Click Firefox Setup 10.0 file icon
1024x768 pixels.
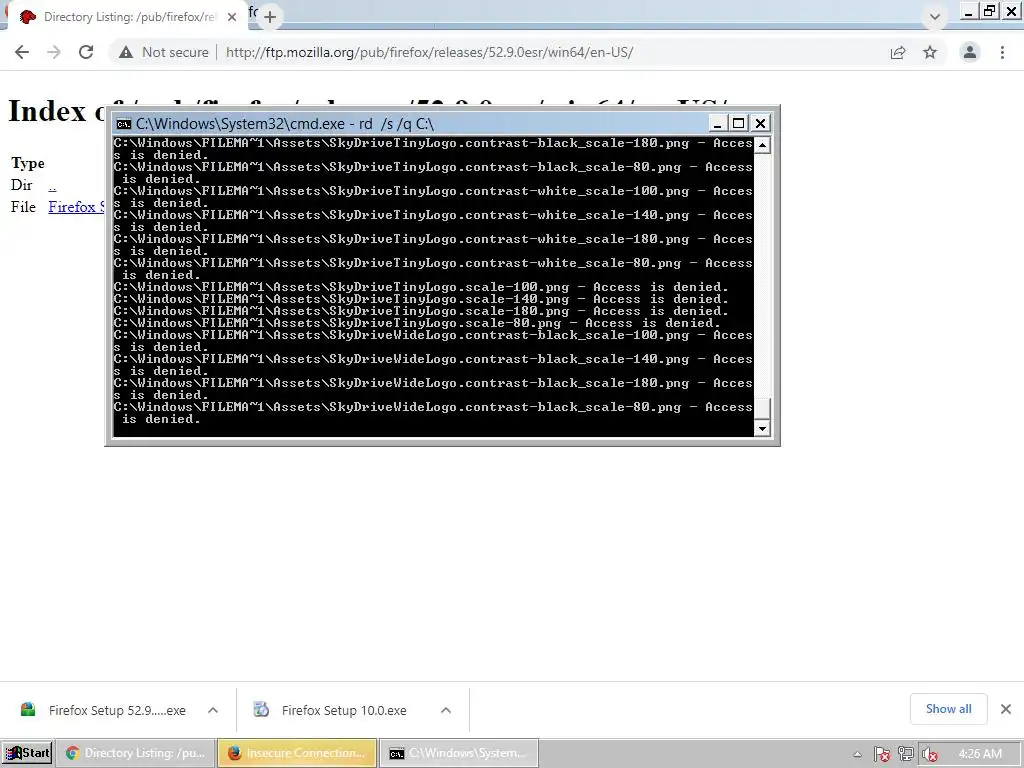tap(261, 709)
